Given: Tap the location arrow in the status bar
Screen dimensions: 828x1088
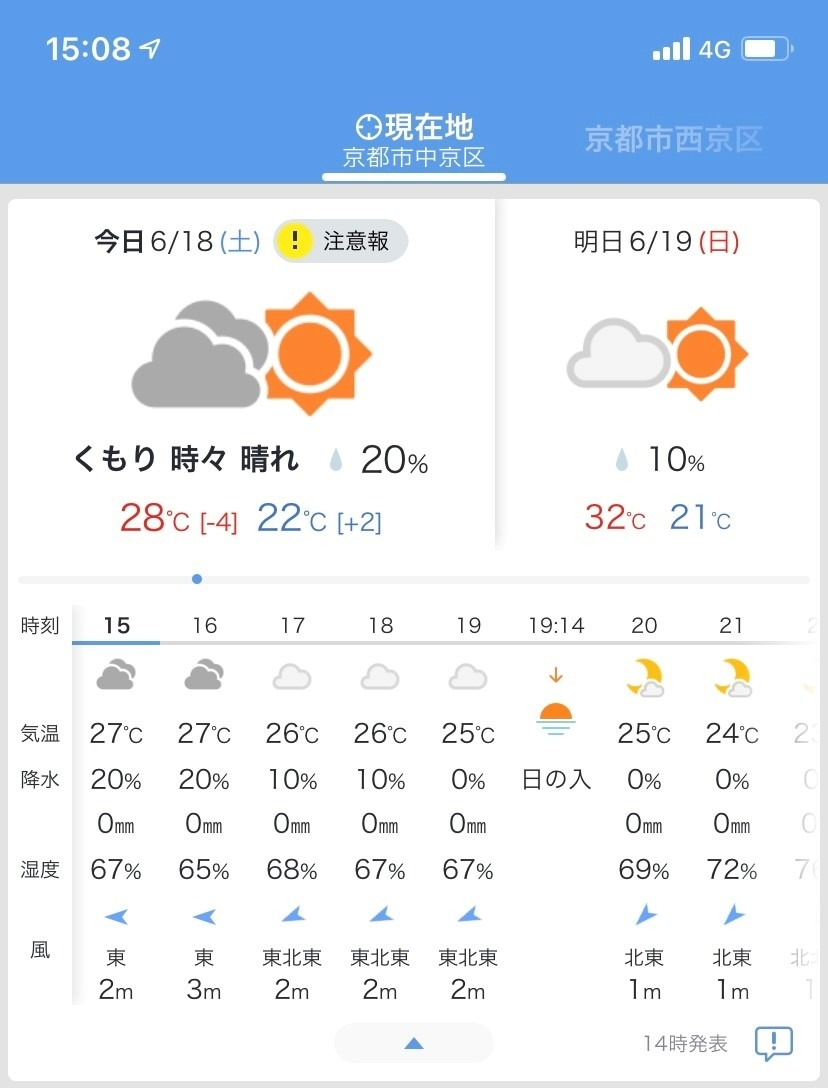Looking at the screenshot, I should point(151,48).
